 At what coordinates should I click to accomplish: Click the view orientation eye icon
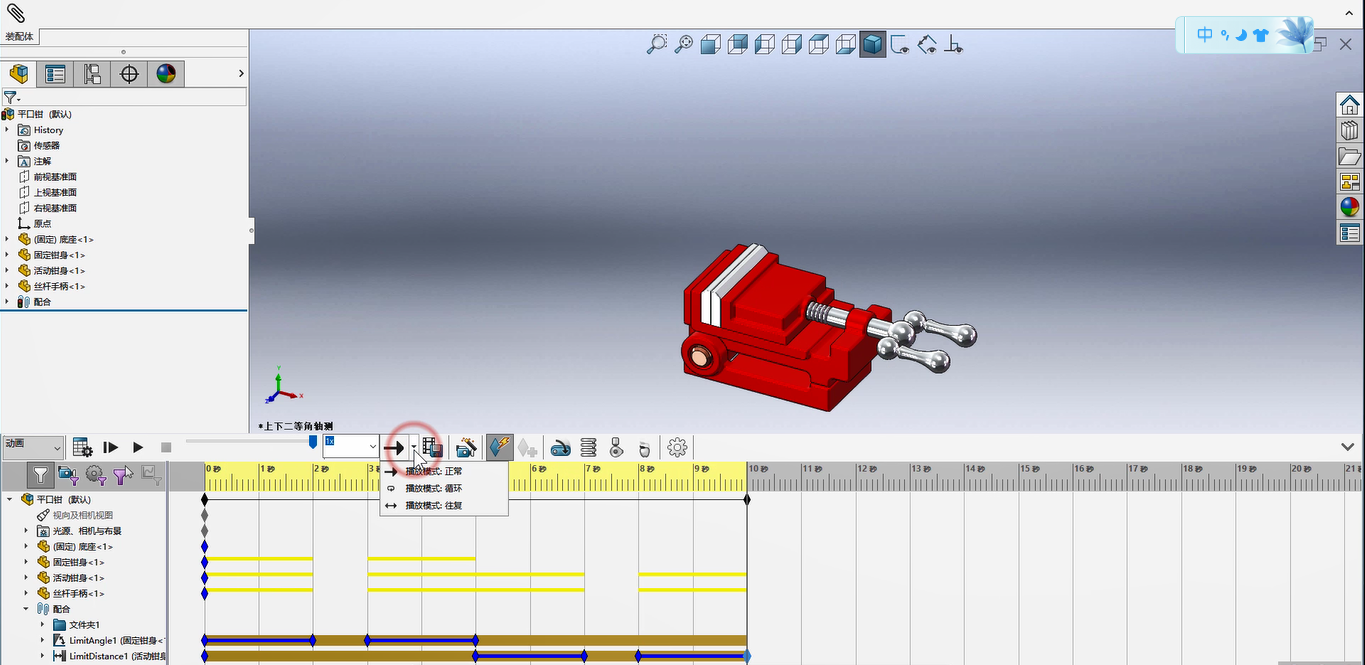pos(927,44)
